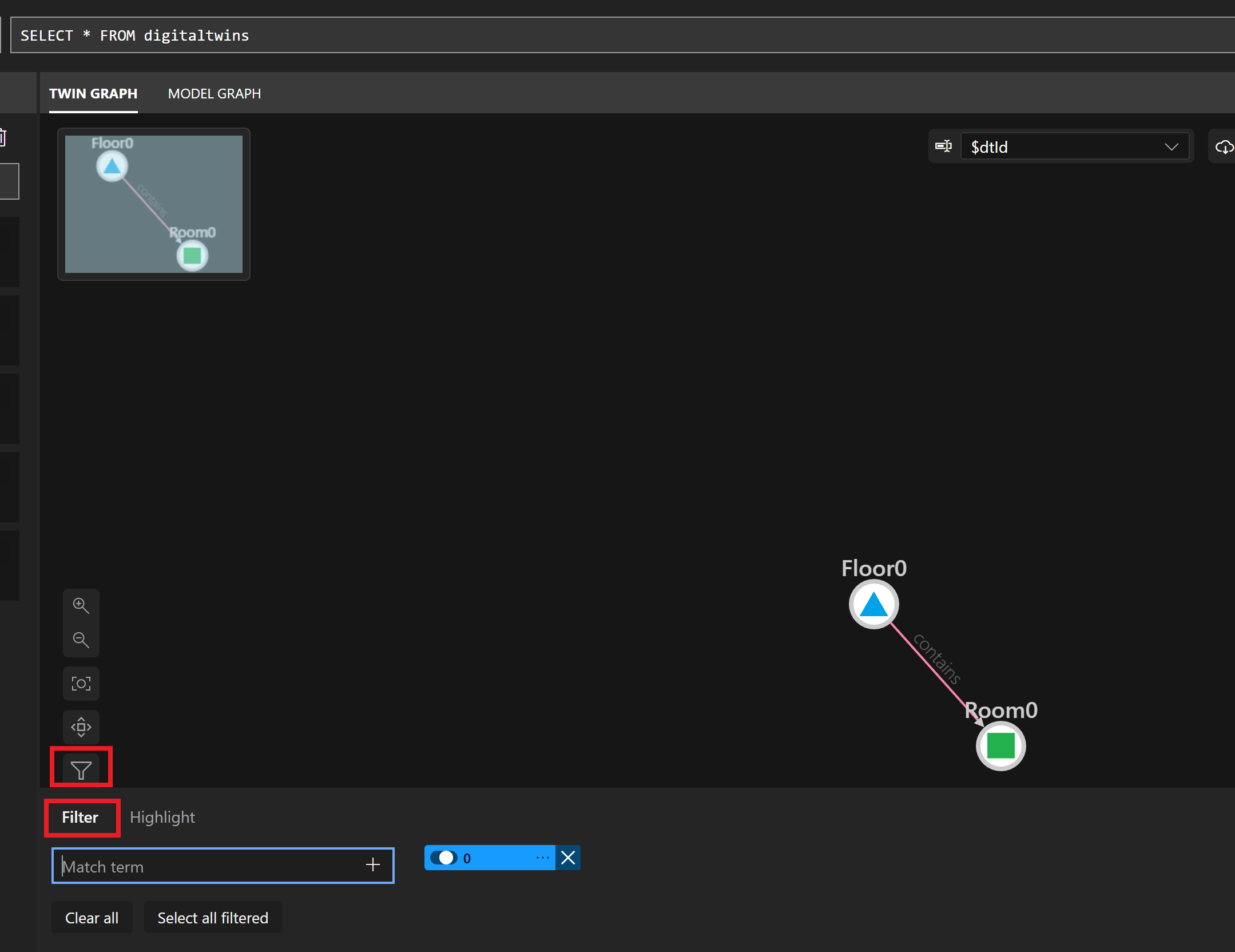This screenshot has height=952, width=1235.
Task: Click the Clear all button
Action: click(92, 917)
